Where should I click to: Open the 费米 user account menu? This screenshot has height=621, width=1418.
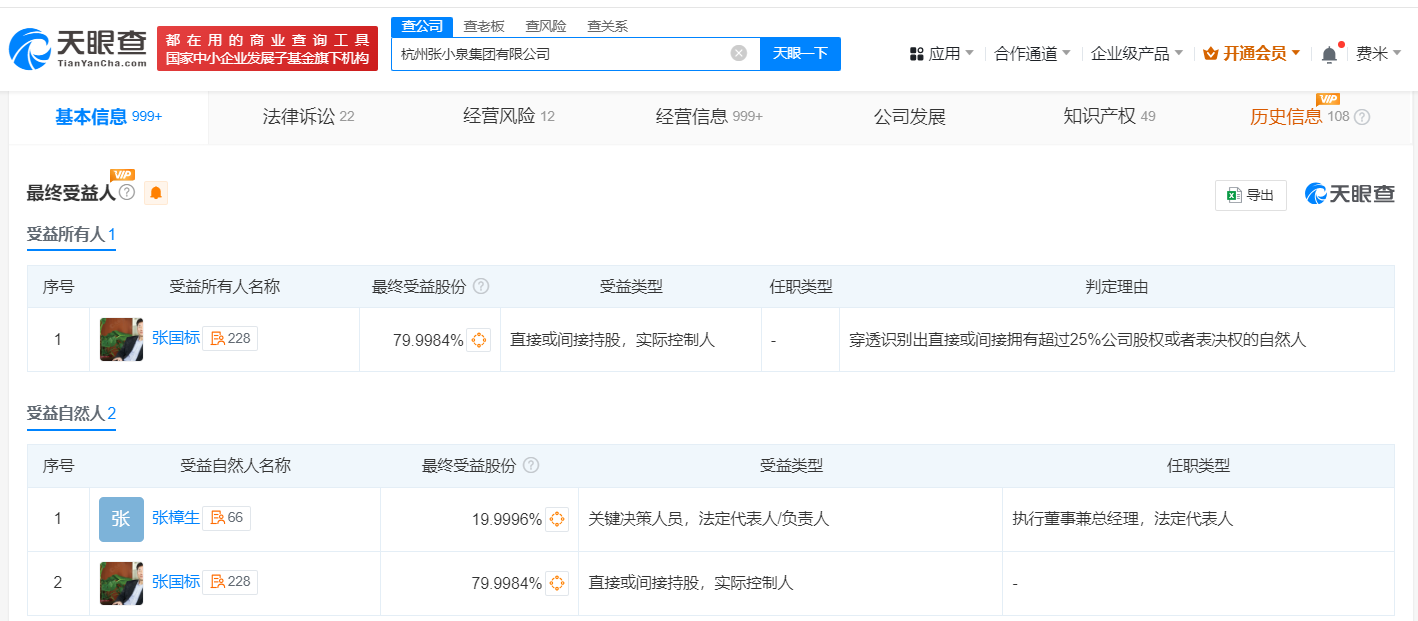(x=1378, y=54)
